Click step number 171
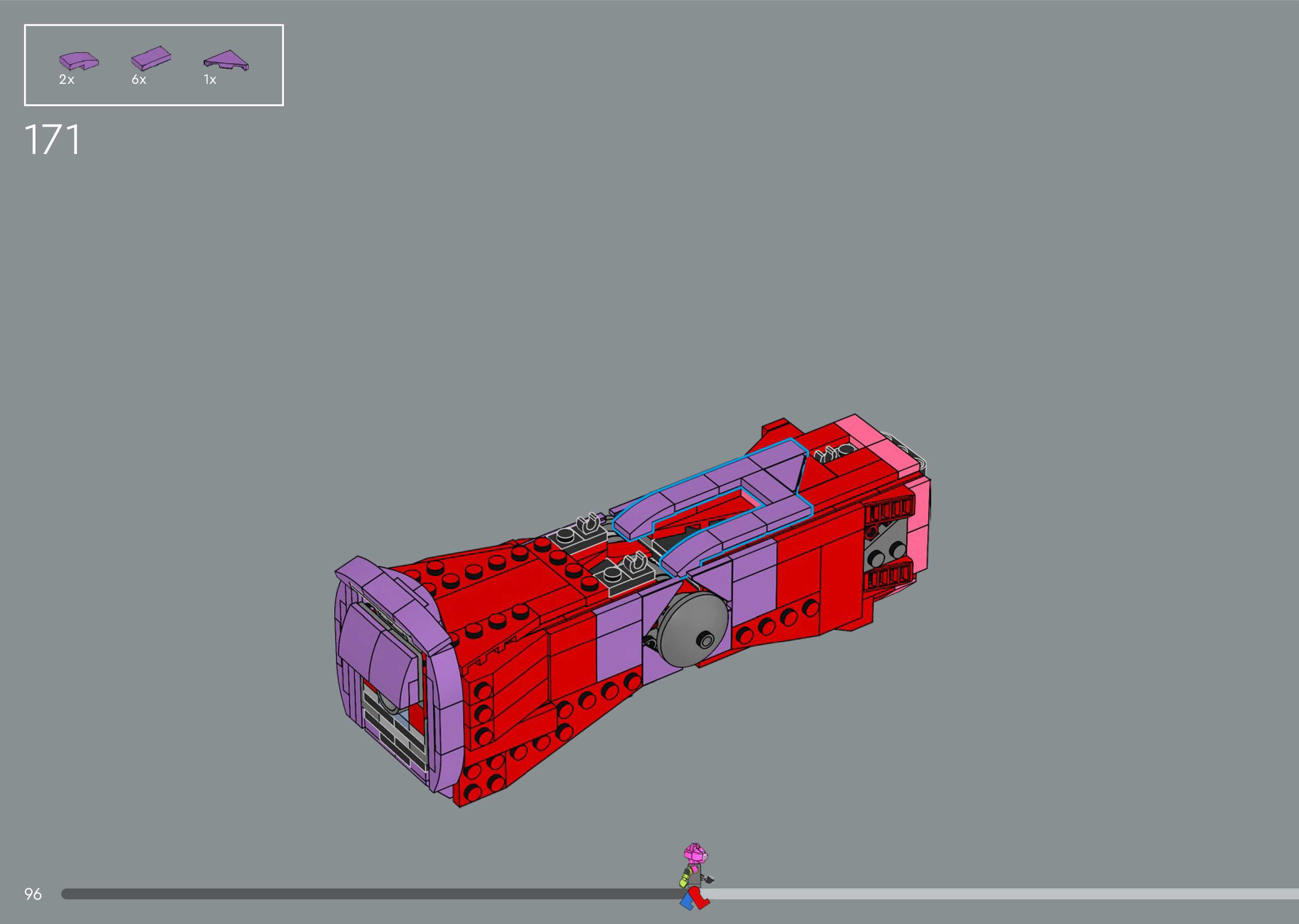The image size is (1299, 924). click(52, 140)
